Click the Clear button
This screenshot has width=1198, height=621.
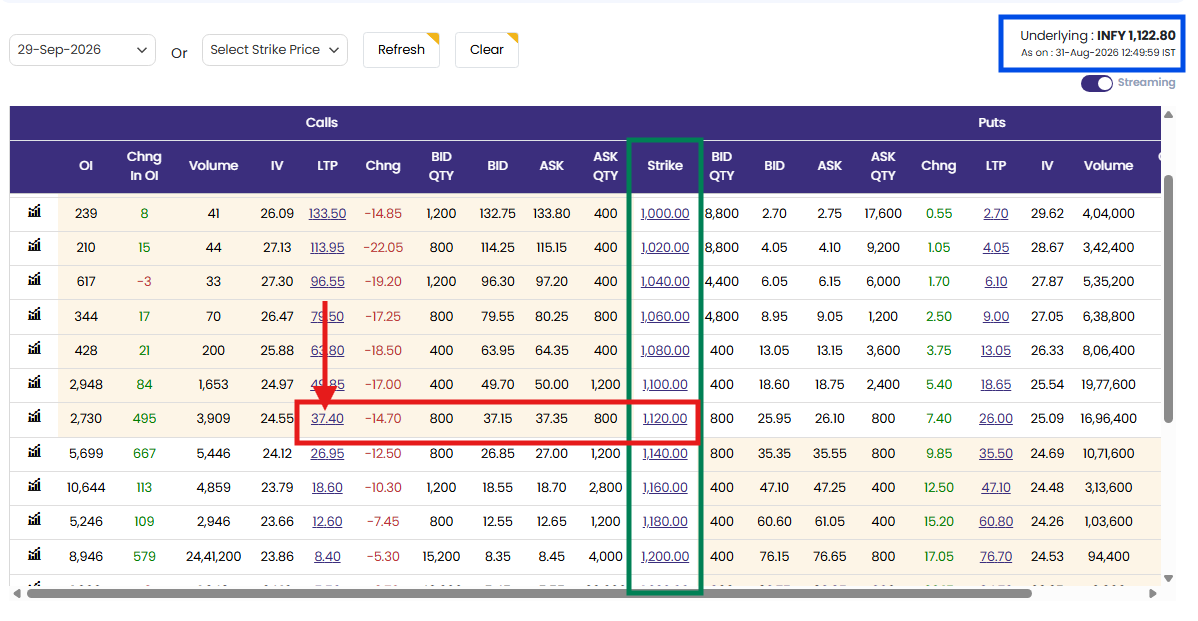(x=487, y=50)
